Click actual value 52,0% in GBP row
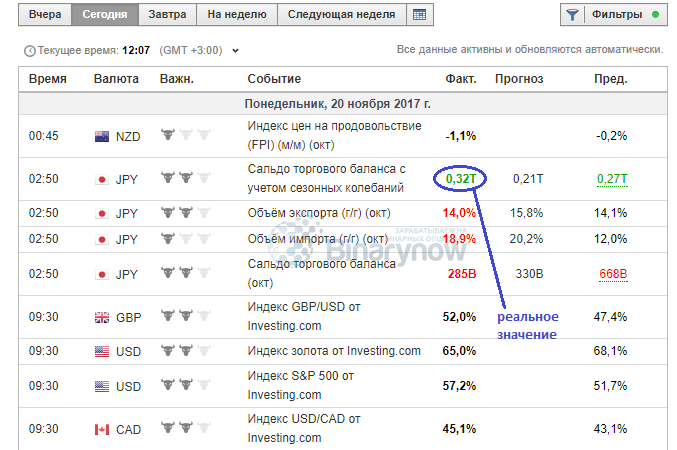Screen dimensions: 677x450 pos(459,317)
